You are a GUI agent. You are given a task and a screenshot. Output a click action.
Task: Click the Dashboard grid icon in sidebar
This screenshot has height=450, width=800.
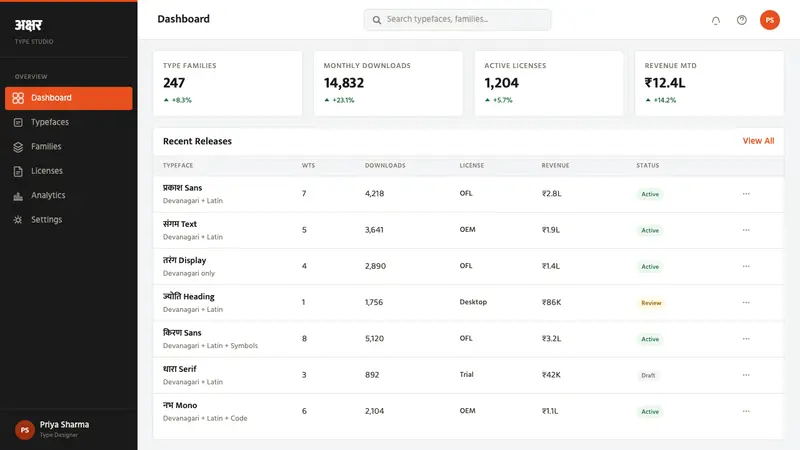click(18, 98)
